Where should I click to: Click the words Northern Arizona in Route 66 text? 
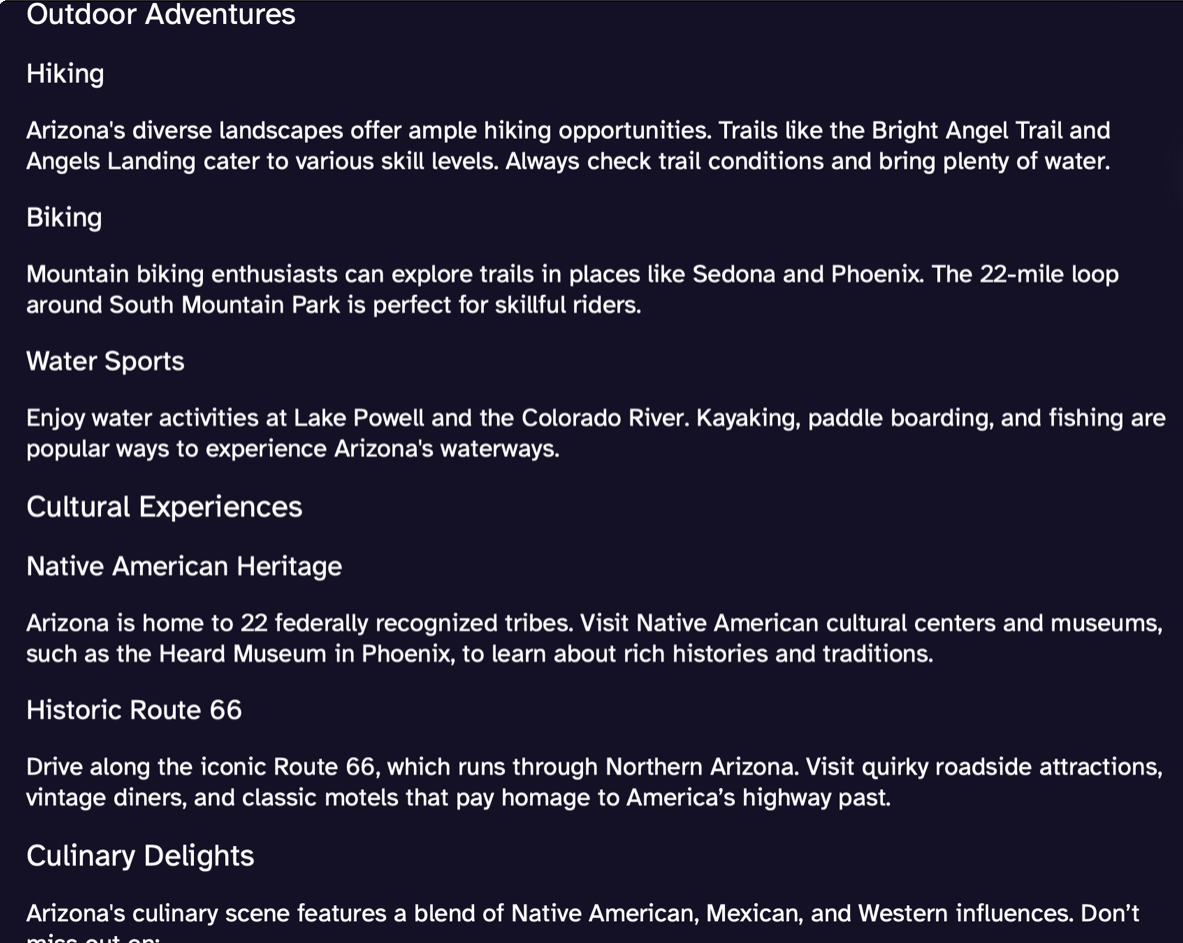tap(701, 767)
